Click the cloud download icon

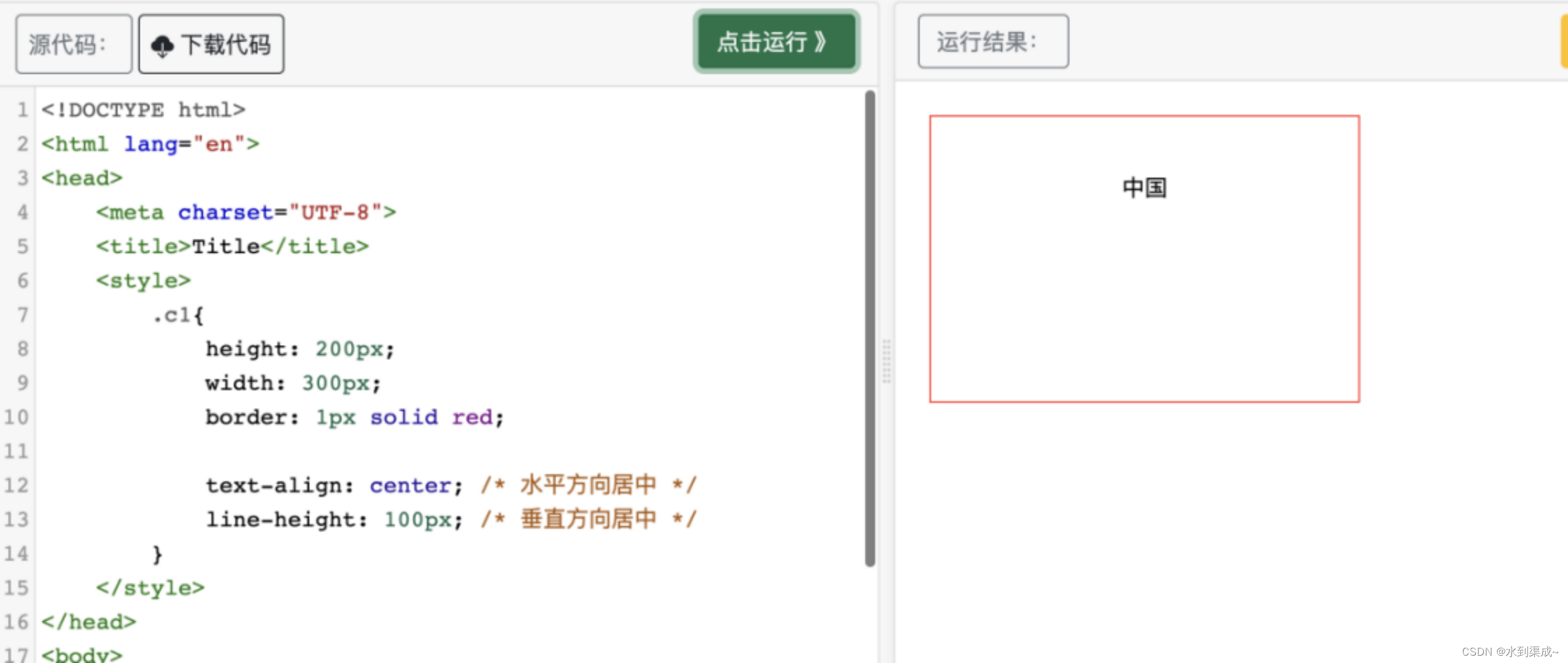click(162, 46)
